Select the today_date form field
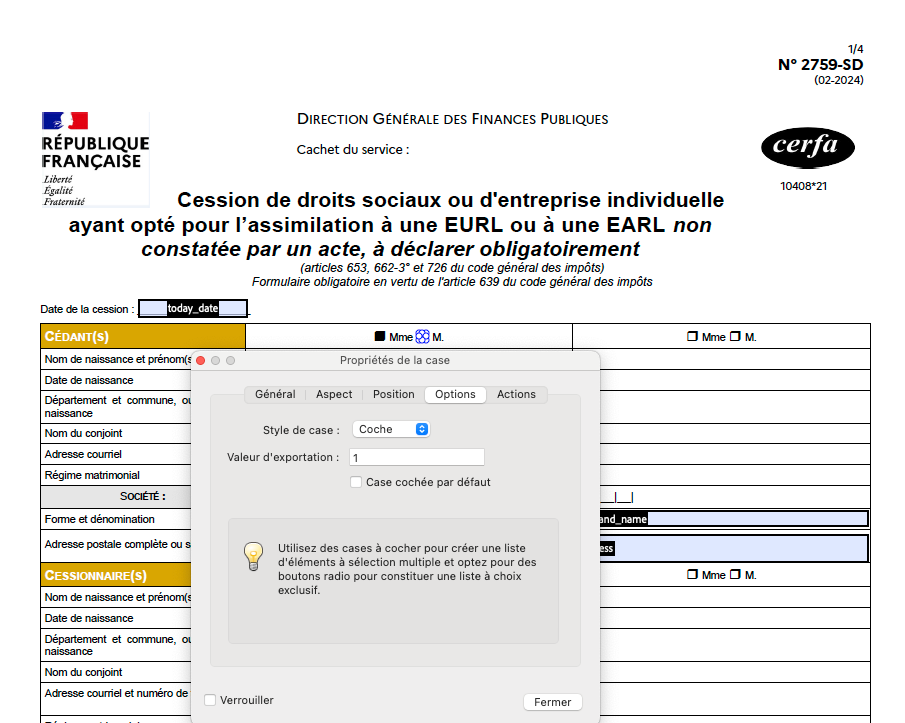This screenshot has width=905, height=723. 193,308
